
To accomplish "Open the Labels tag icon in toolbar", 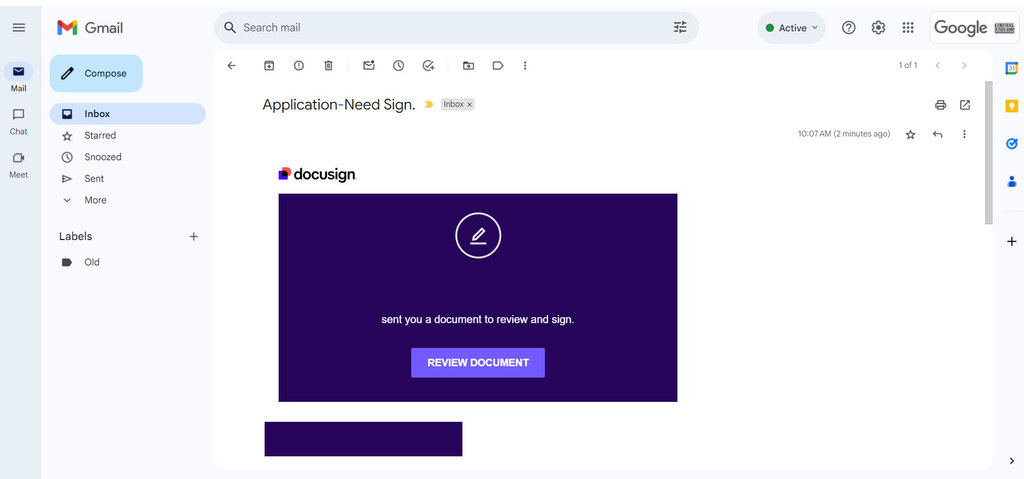I will 498,65.
